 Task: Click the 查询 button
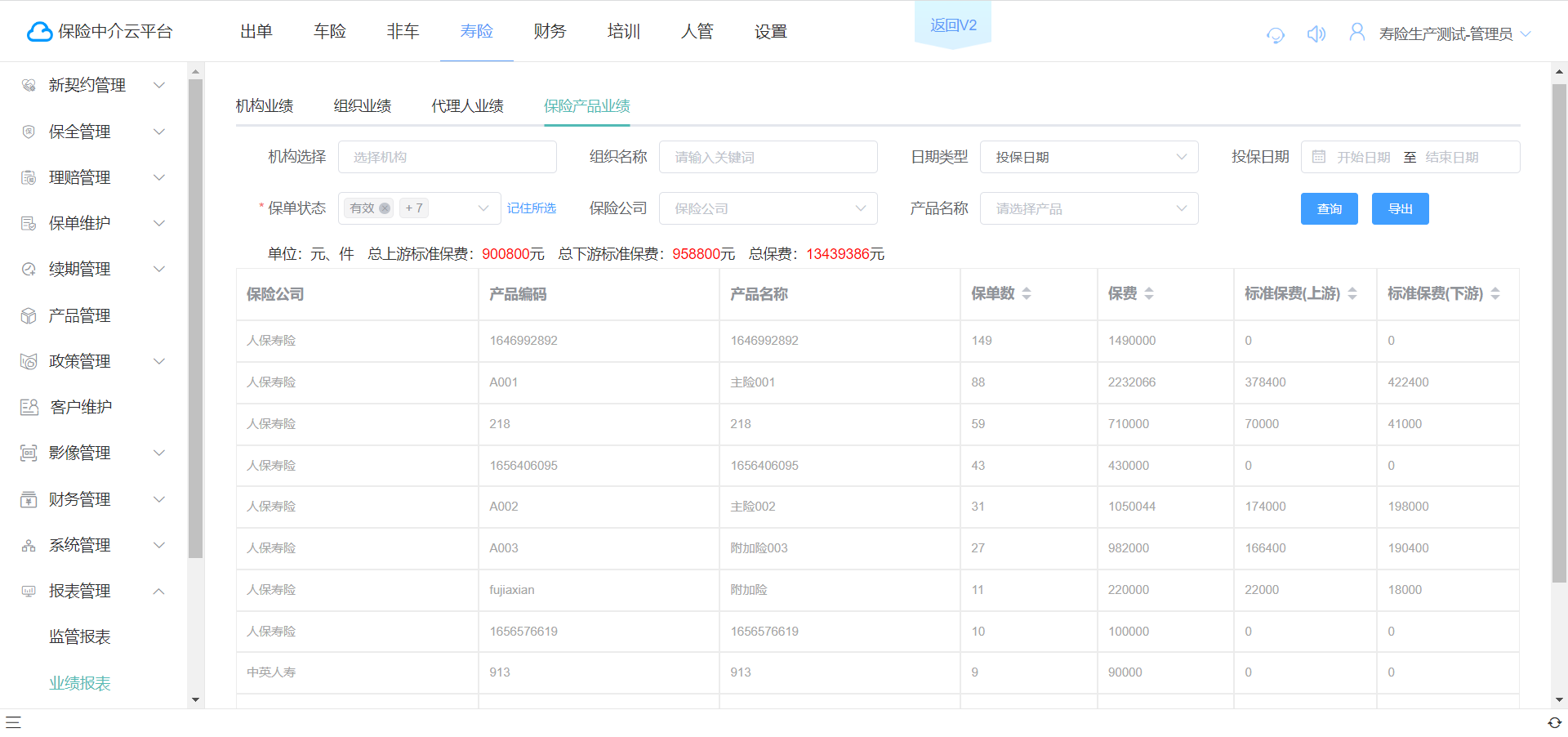1329,209
